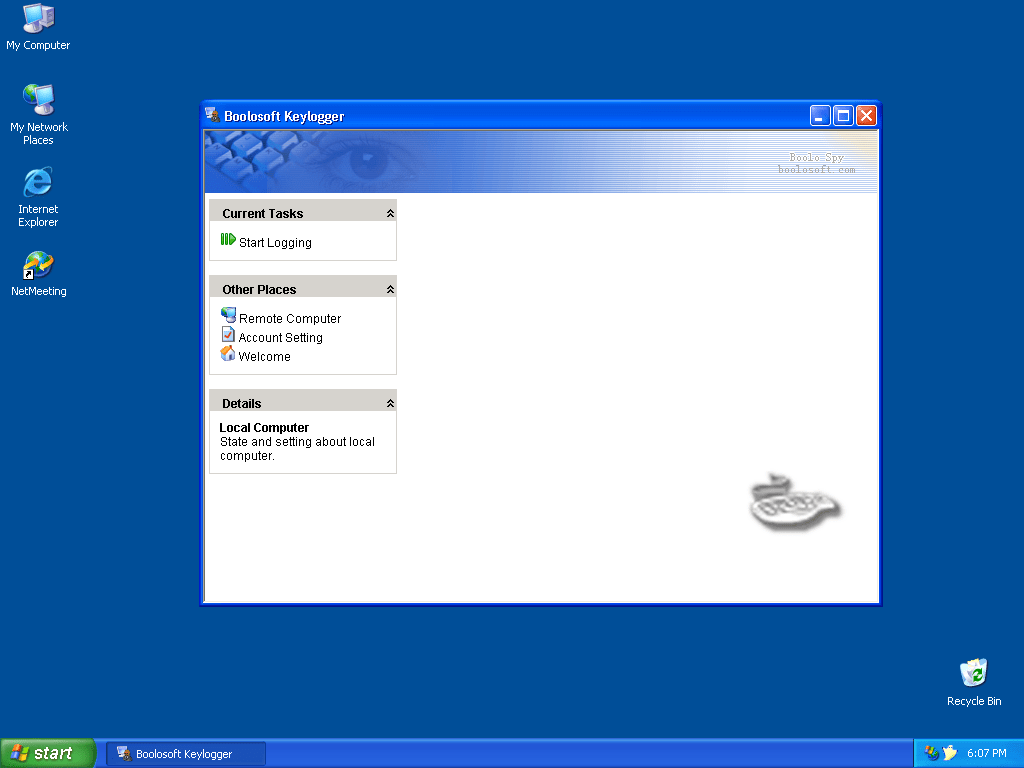Select the My Network Places icon
The width and height of the screenshot is (1024, 768).
[x=38, y=100]
